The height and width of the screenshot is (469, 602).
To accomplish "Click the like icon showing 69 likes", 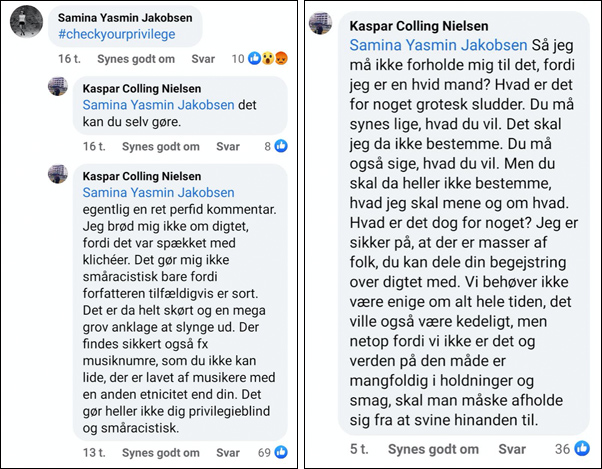I will pos(281,452).
